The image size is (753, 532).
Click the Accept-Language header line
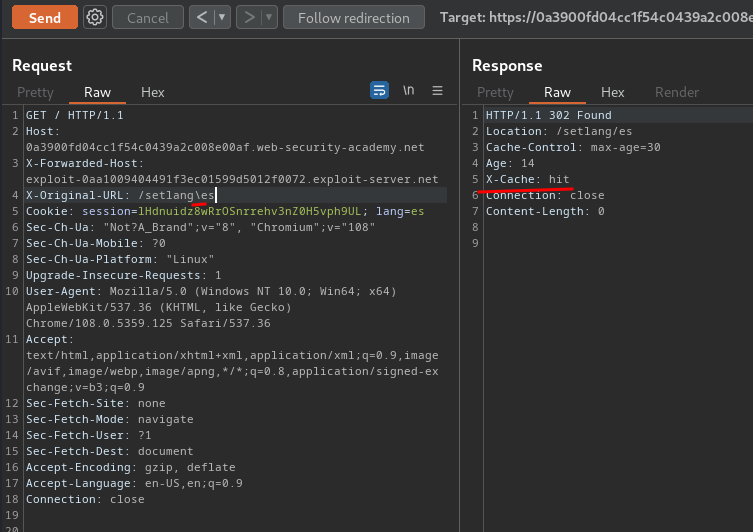pos(134,483)
